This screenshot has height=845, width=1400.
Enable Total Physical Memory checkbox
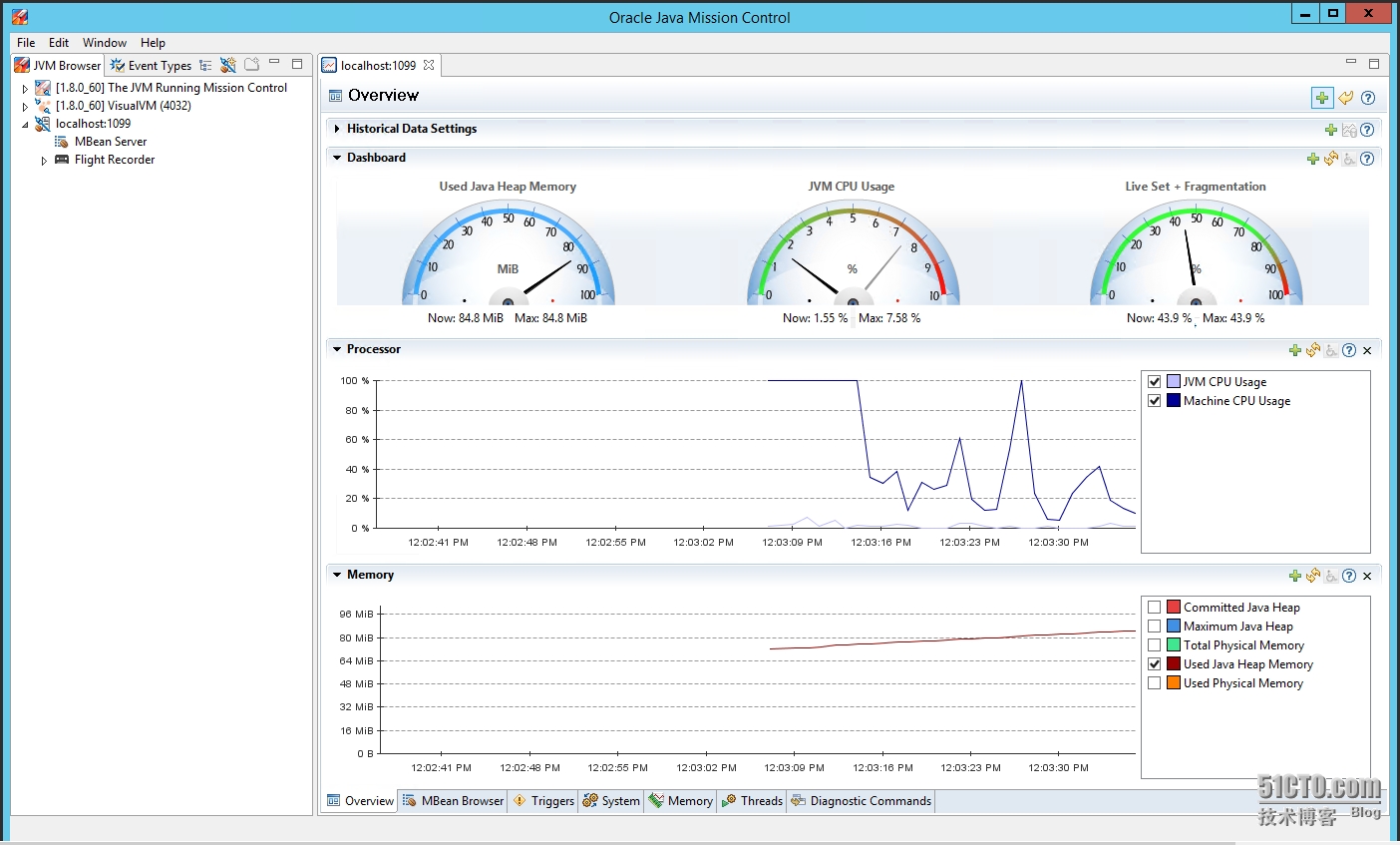click(1155, 645)
